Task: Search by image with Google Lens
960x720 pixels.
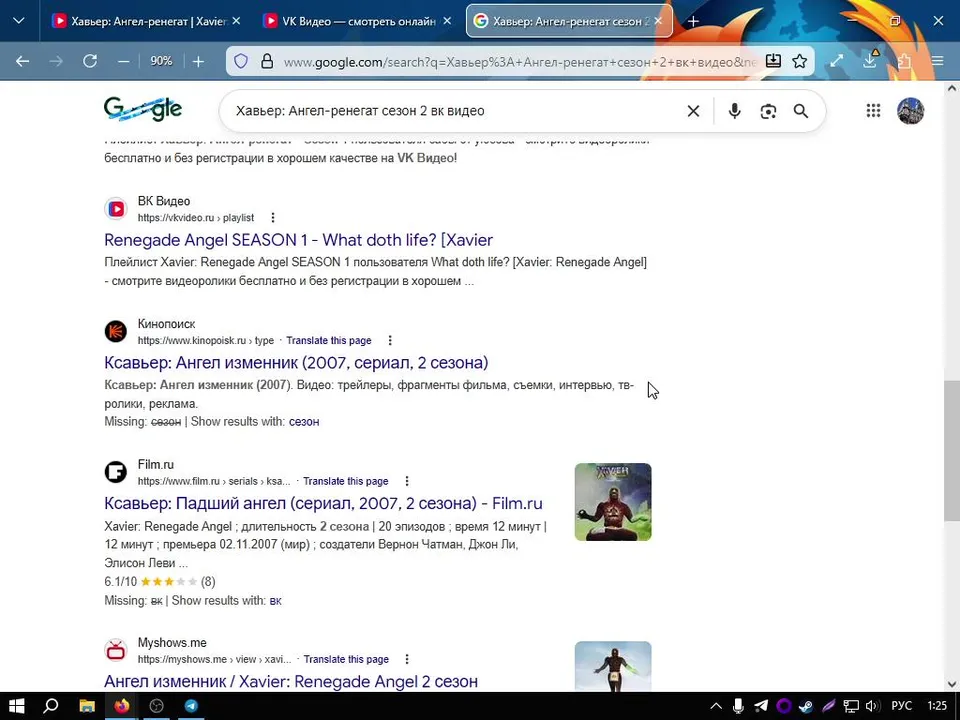Action: click(768, 111)
